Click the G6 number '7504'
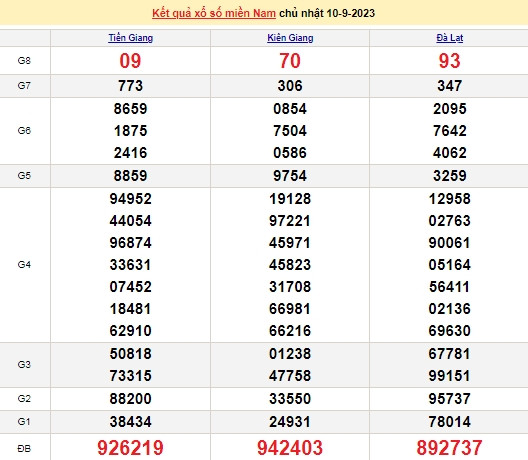Screen dimensions: 528x460 [x=290, y=131]
